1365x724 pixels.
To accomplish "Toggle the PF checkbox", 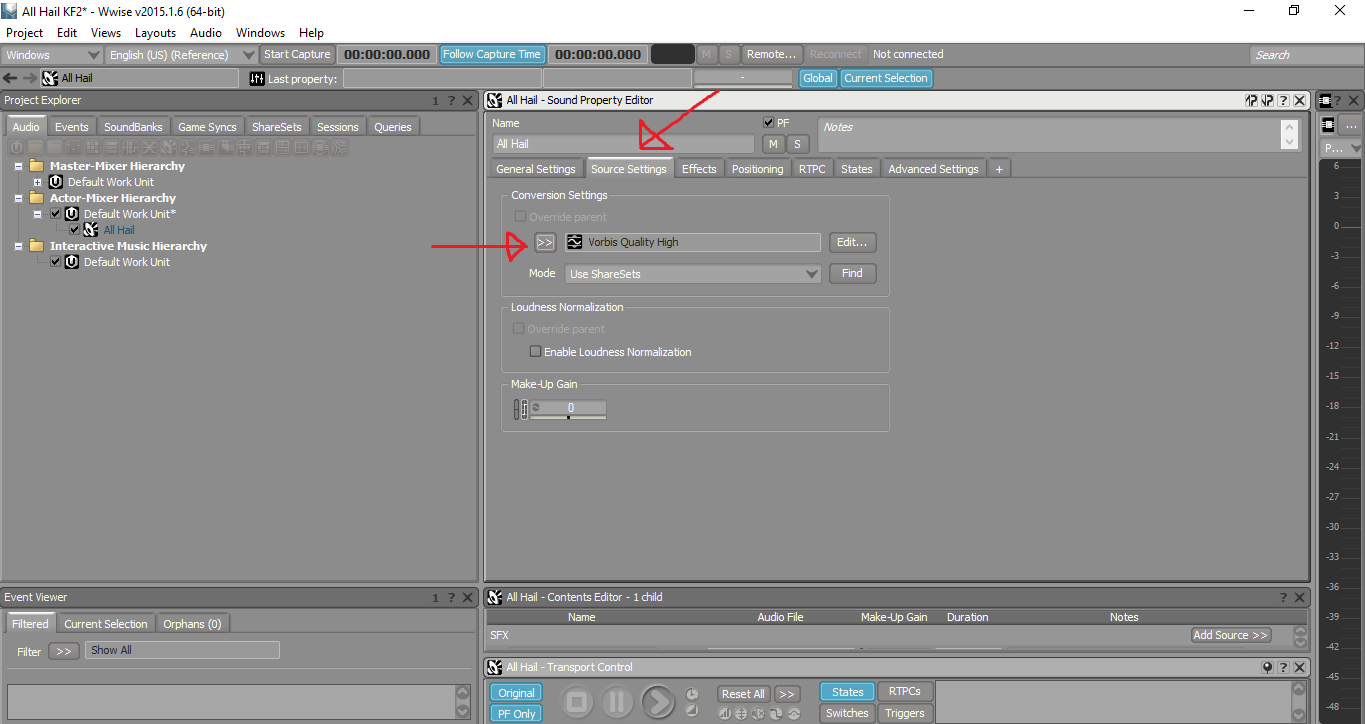I will (x=768, y=123).
